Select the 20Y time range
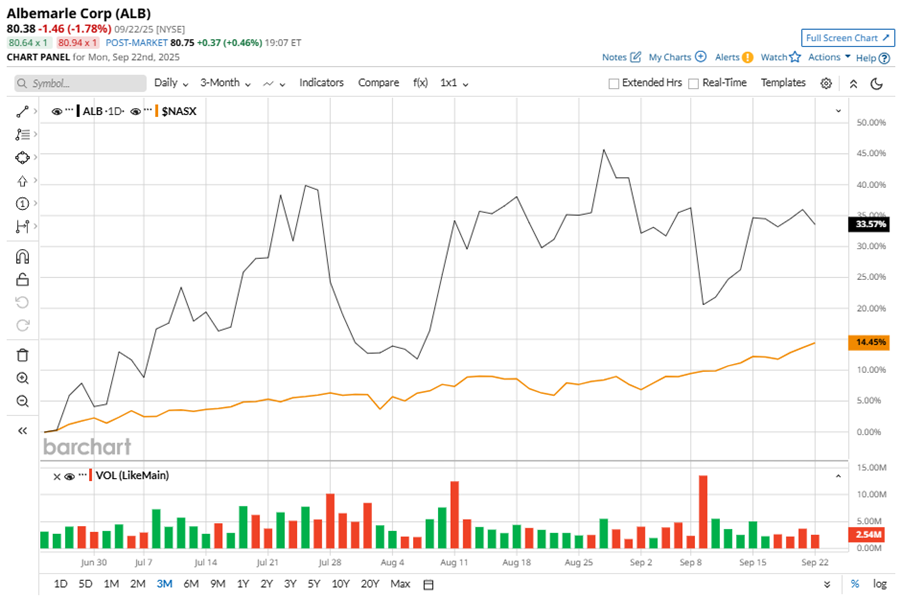 (370, 584)
